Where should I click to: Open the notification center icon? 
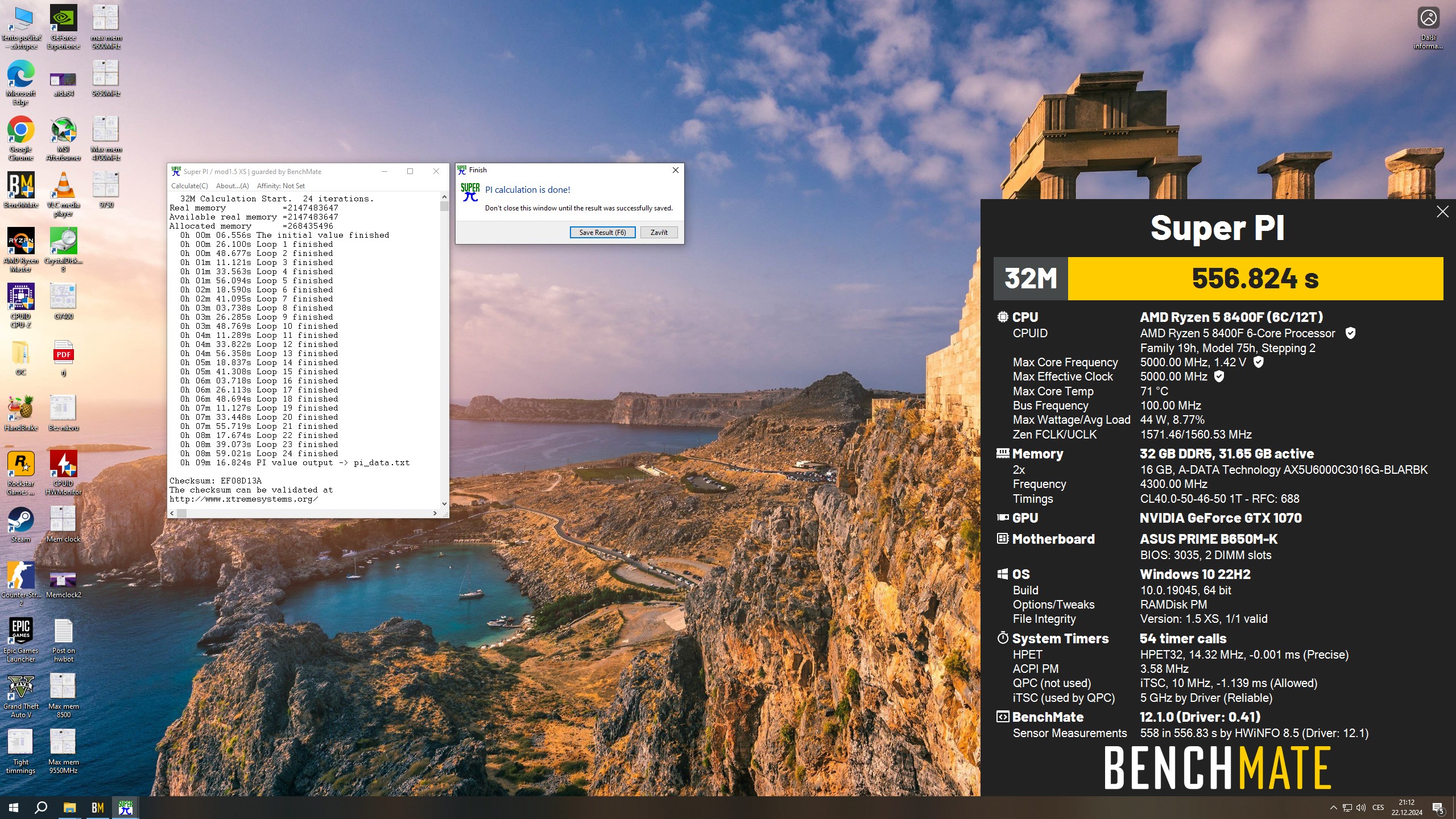pos(1438,808)
